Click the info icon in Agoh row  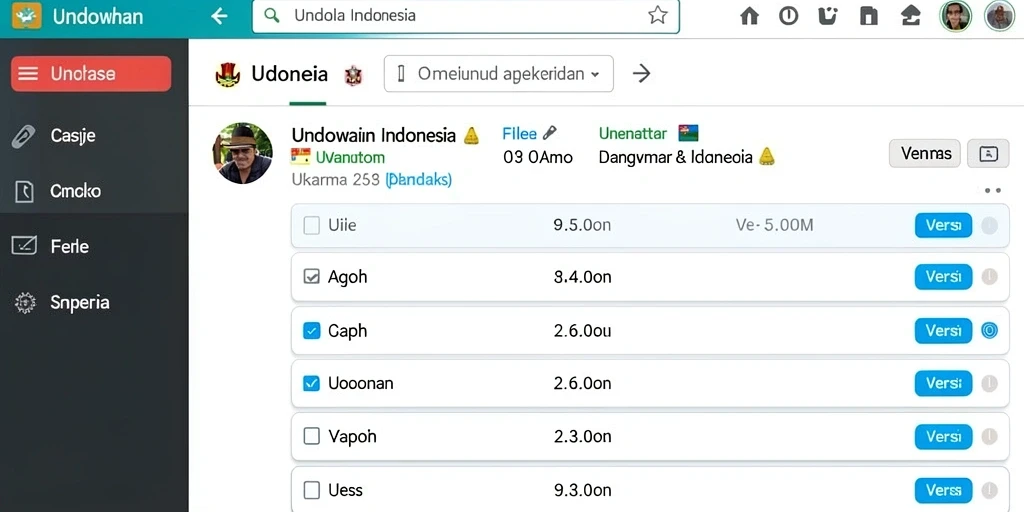pos(989,277)
